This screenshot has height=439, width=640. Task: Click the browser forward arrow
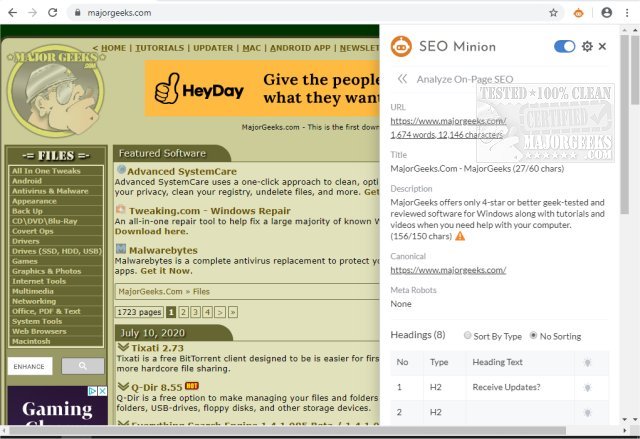click(33, 13)
